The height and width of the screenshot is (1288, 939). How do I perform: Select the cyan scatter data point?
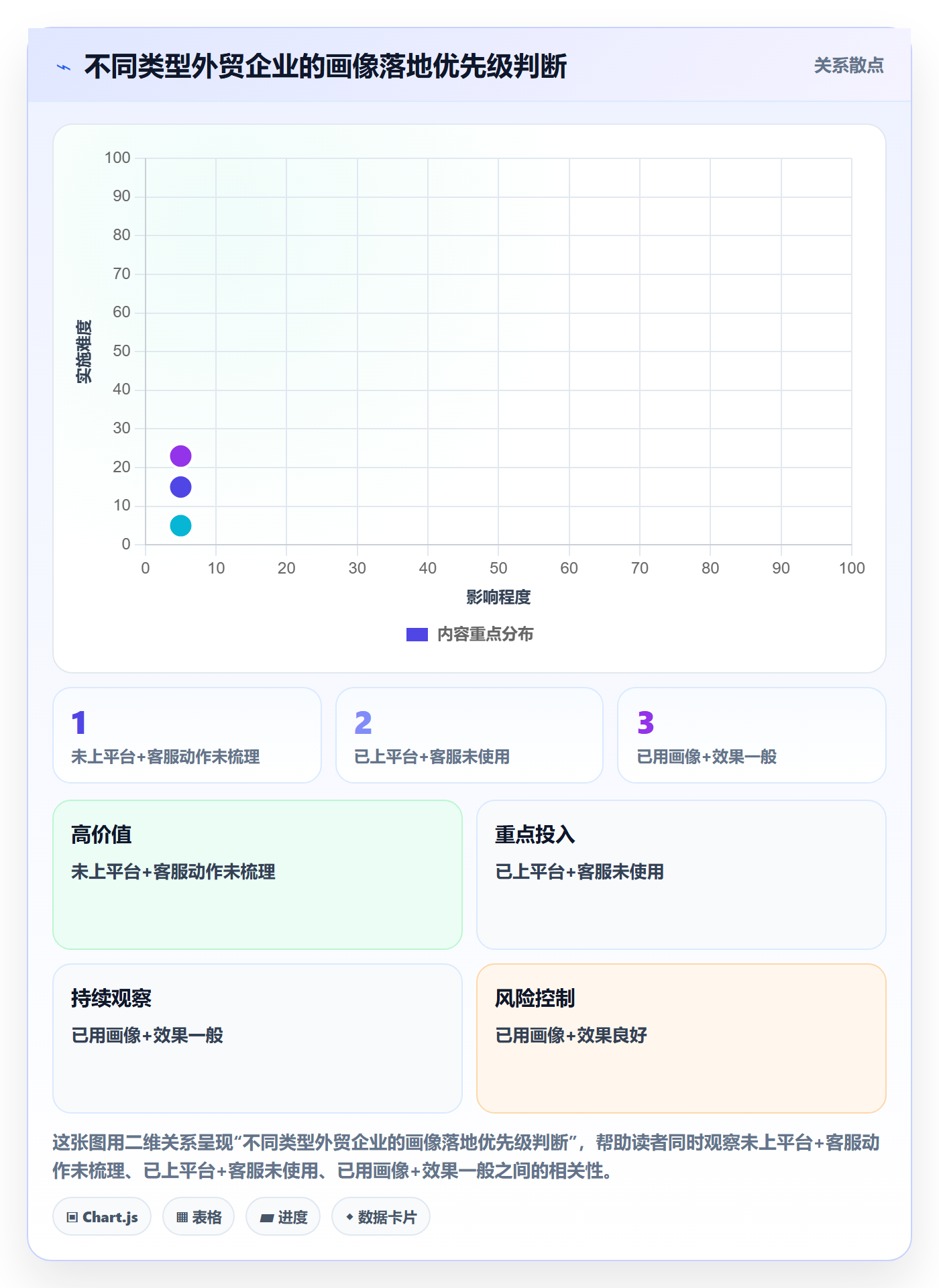click(x=180, y=526)
